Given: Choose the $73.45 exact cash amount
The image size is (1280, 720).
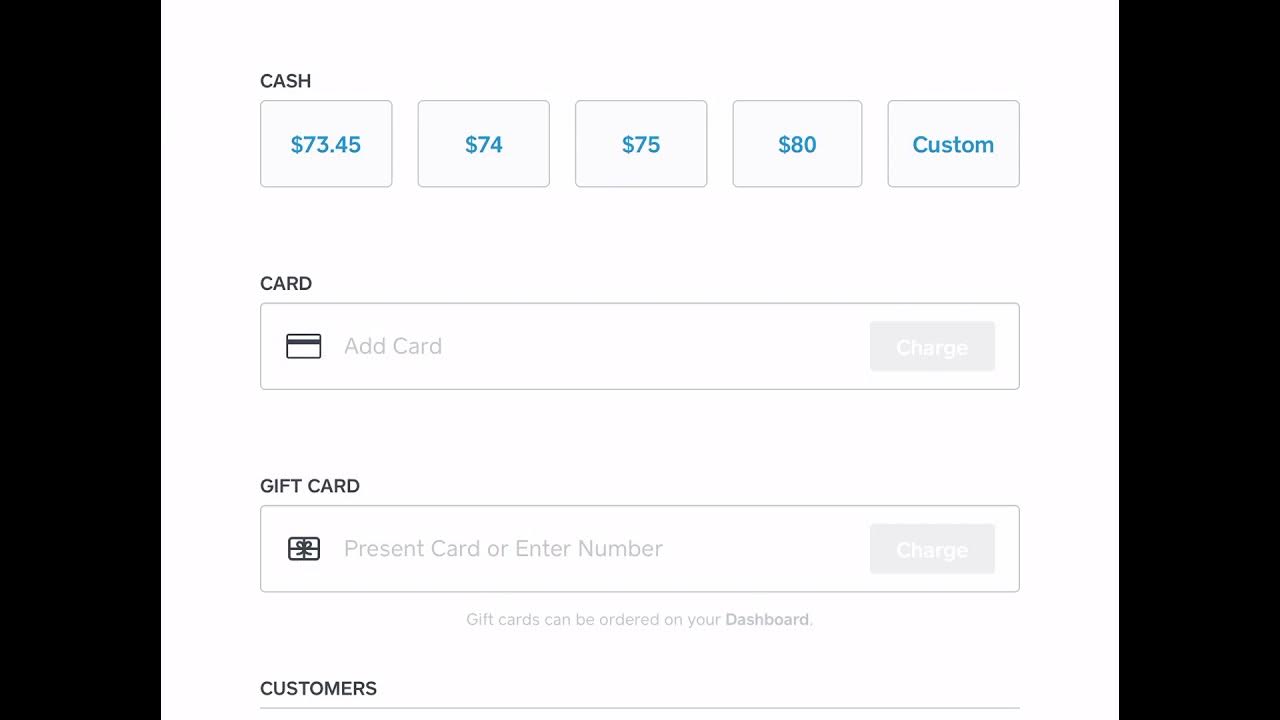Looking at the screenshot, I should coord(326,144).
